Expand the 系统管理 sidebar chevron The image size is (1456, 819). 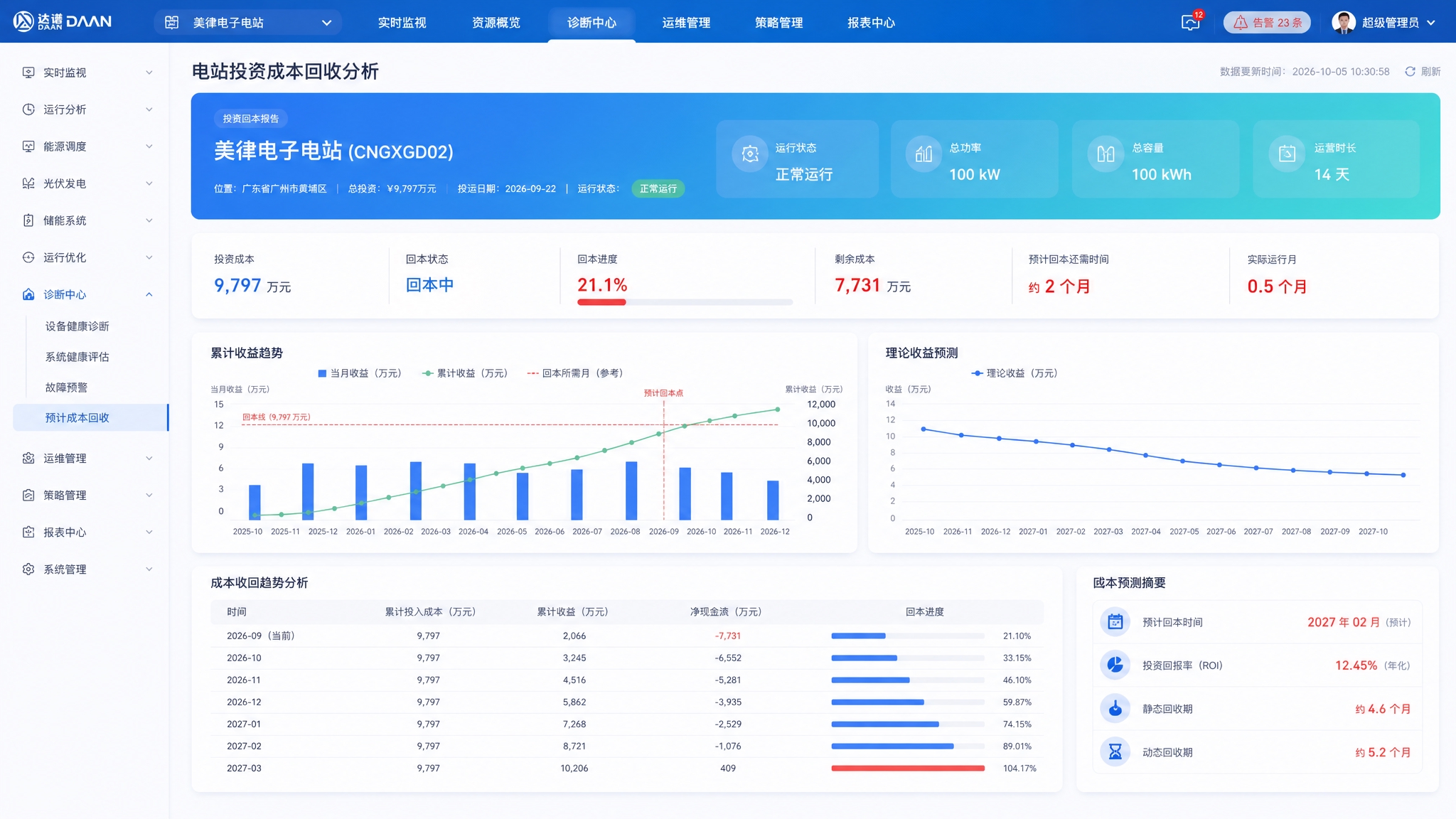point(149,569)
